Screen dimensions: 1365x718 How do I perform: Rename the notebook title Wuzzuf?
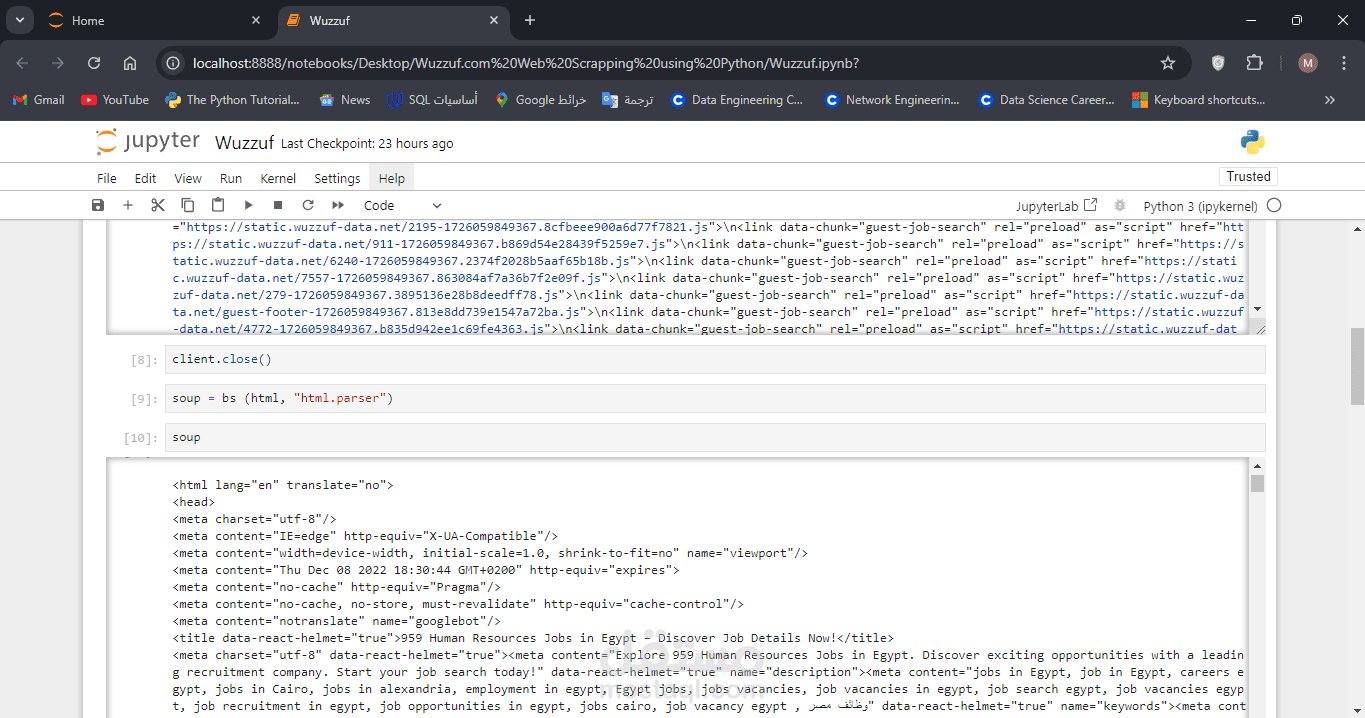[x=244, y=143]
